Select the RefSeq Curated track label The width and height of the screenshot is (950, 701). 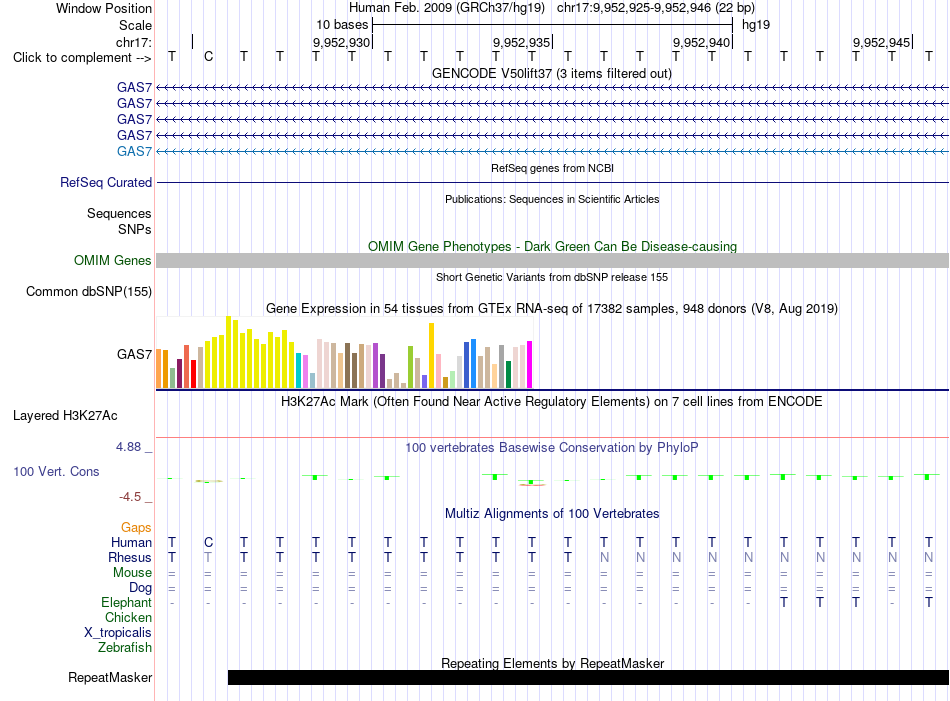pos(106,182)
